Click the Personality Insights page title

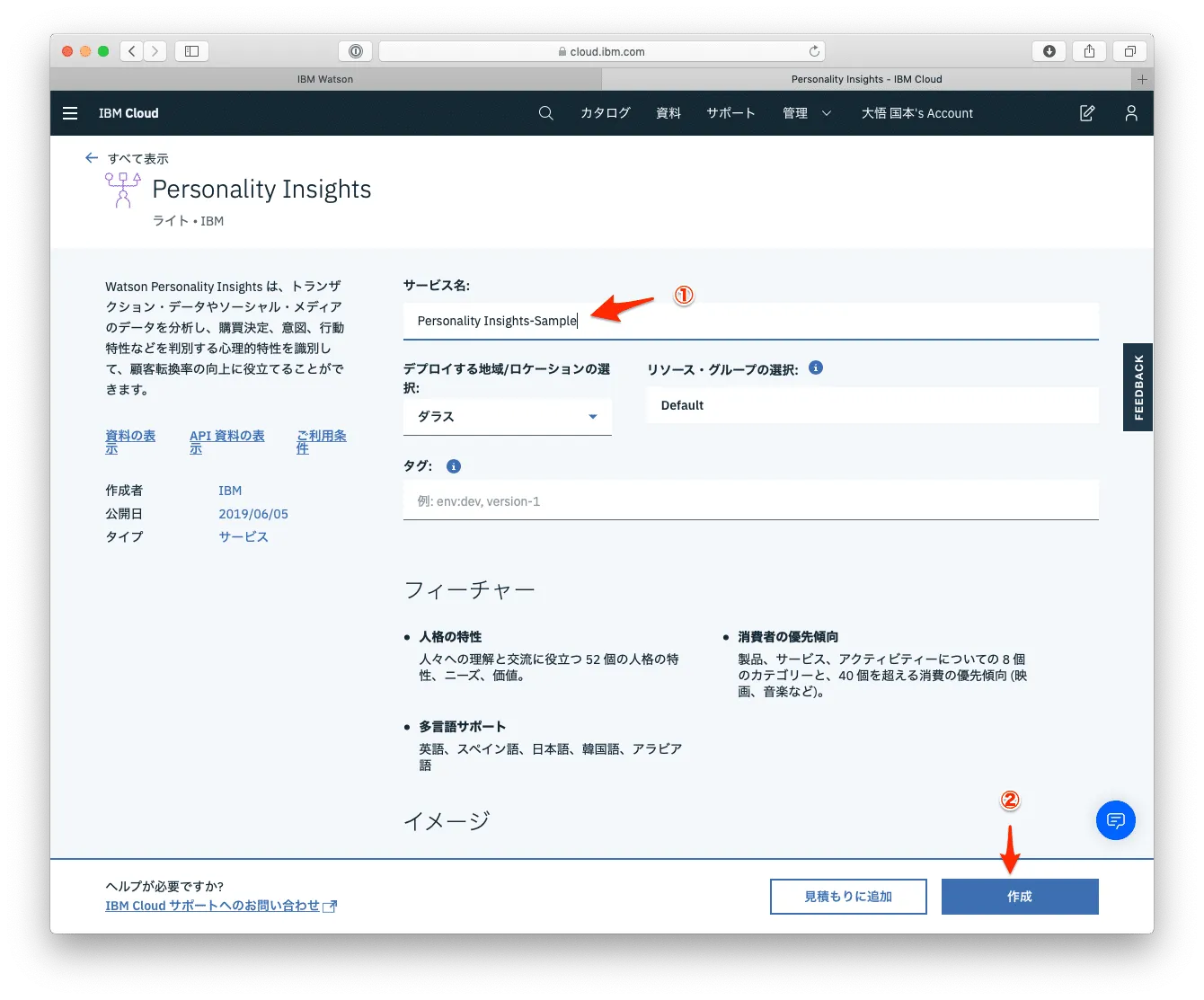click(261, 190)
